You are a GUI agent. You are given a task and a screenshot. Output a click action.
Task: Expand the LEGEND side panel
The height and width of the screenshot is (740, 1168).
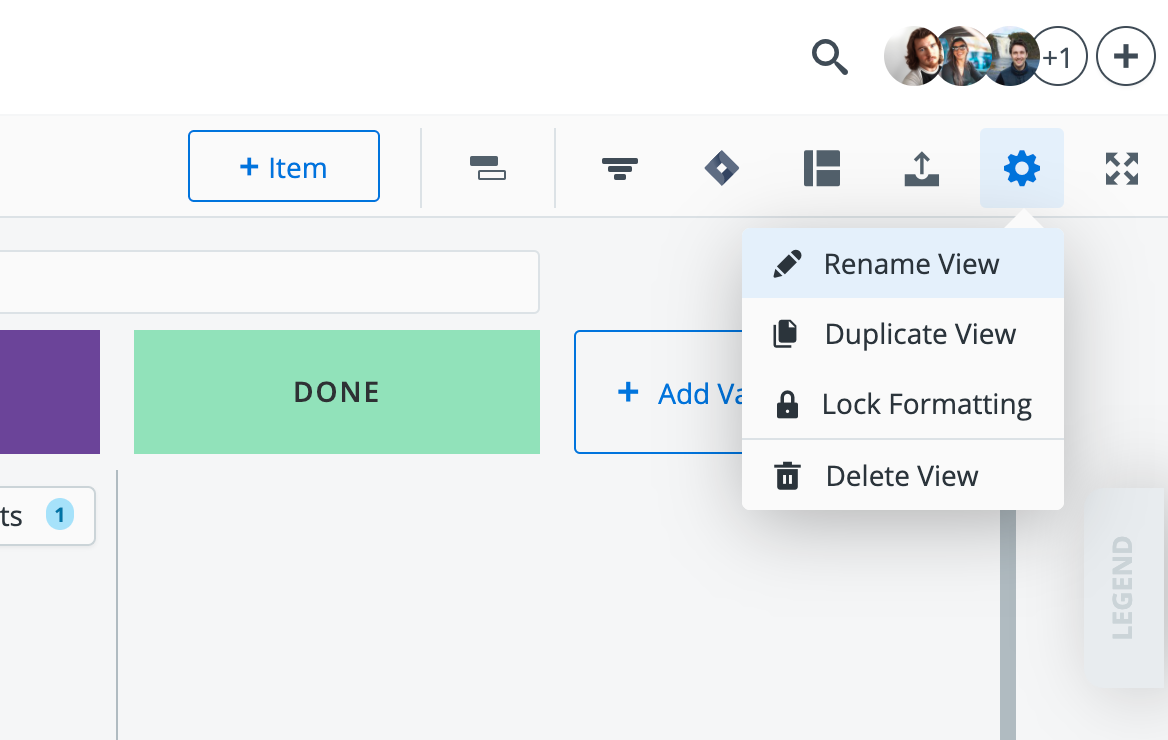(x=1123, y=587)
